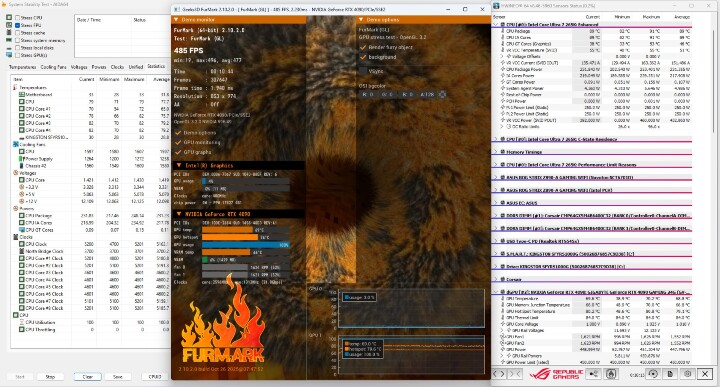The width and height of the screenshot is (720, 387).
Task: Click HWiNFO close sensors X icon in toolbar
Action: [x=705, y=374]
